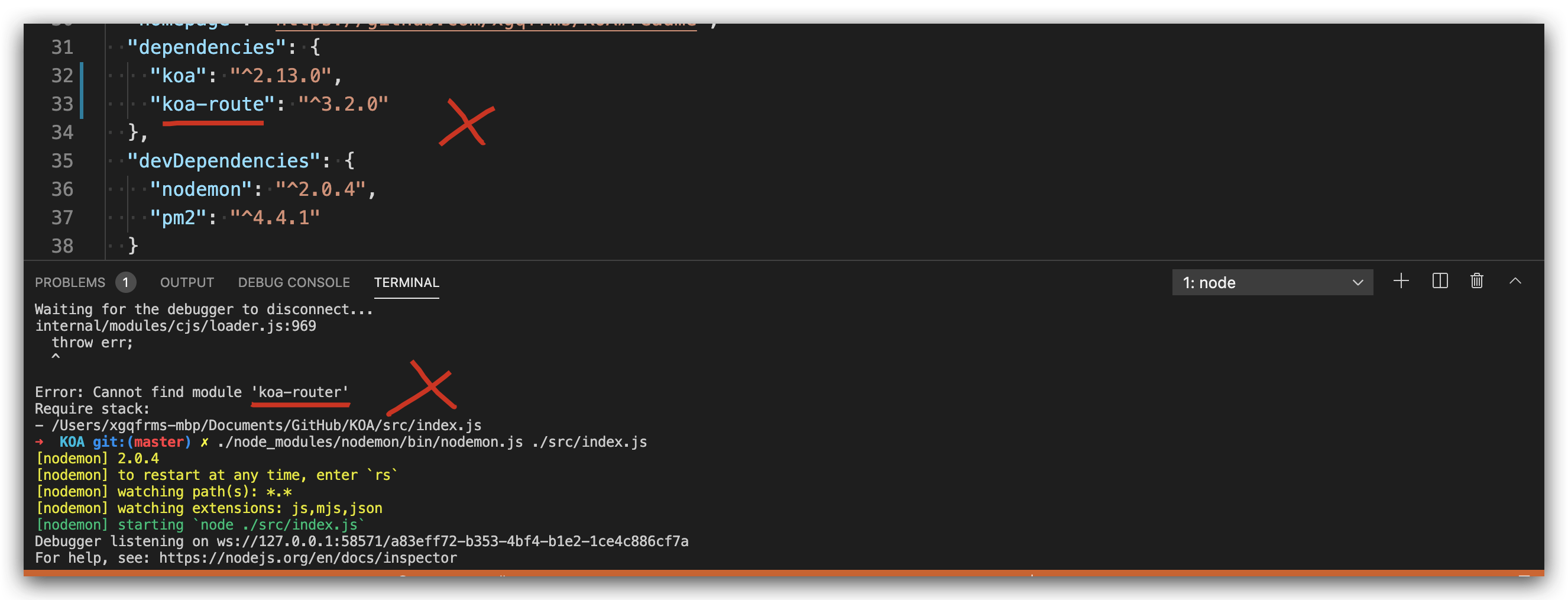Click line number 38 in gutter
Viewport: 1568px width, 600px height.
62,246
